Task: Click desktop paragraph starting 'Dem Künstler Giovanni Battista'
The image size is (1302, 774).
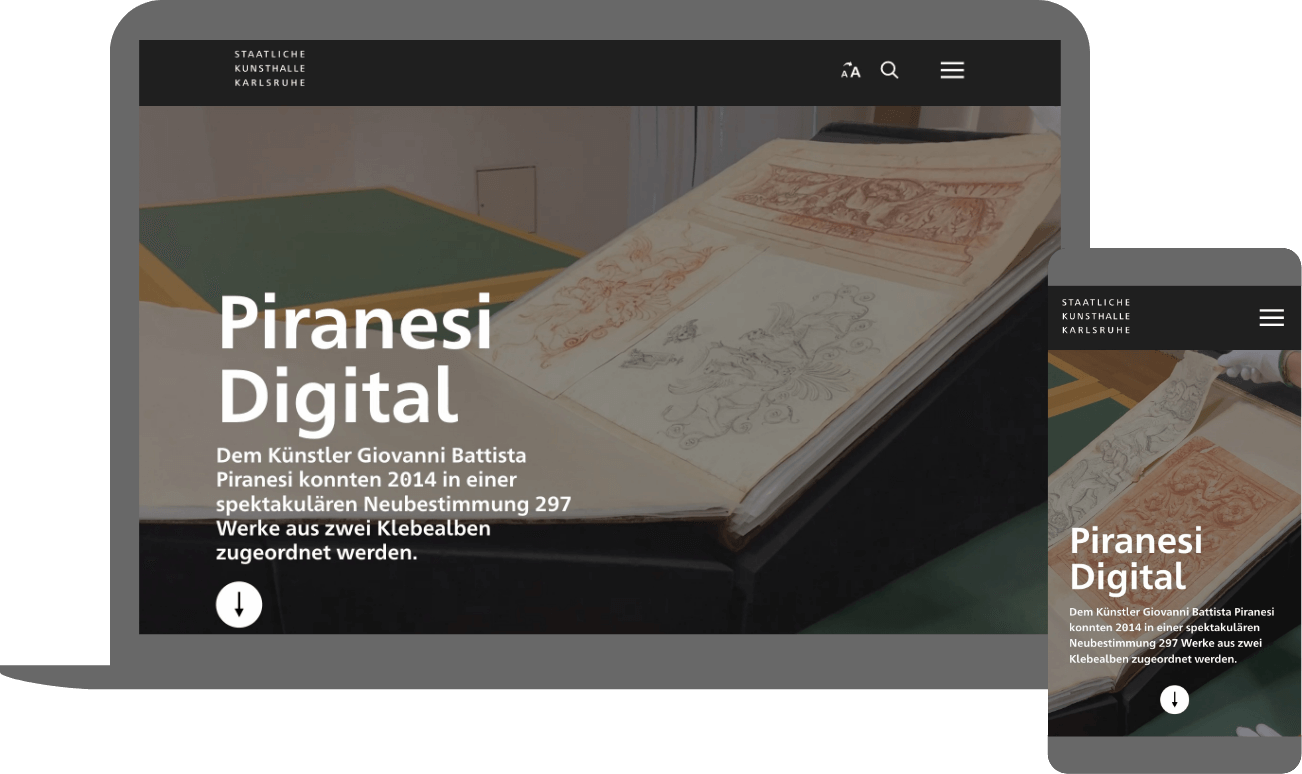Action: point(393,504)
